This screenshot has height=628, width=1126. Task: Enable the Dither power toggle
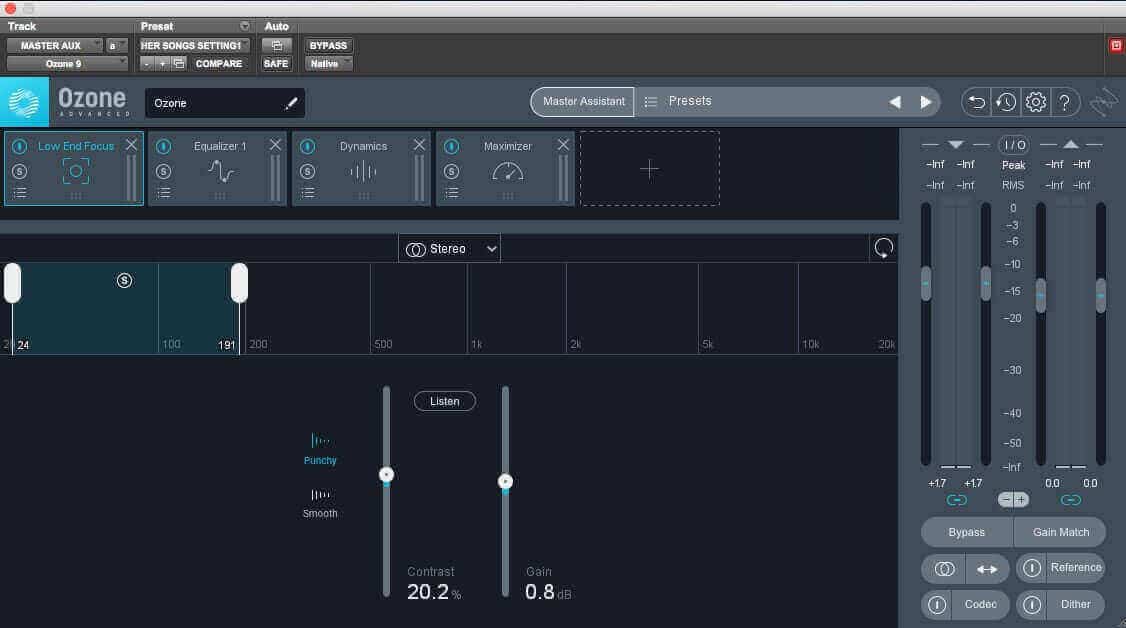click(1031, 605)
